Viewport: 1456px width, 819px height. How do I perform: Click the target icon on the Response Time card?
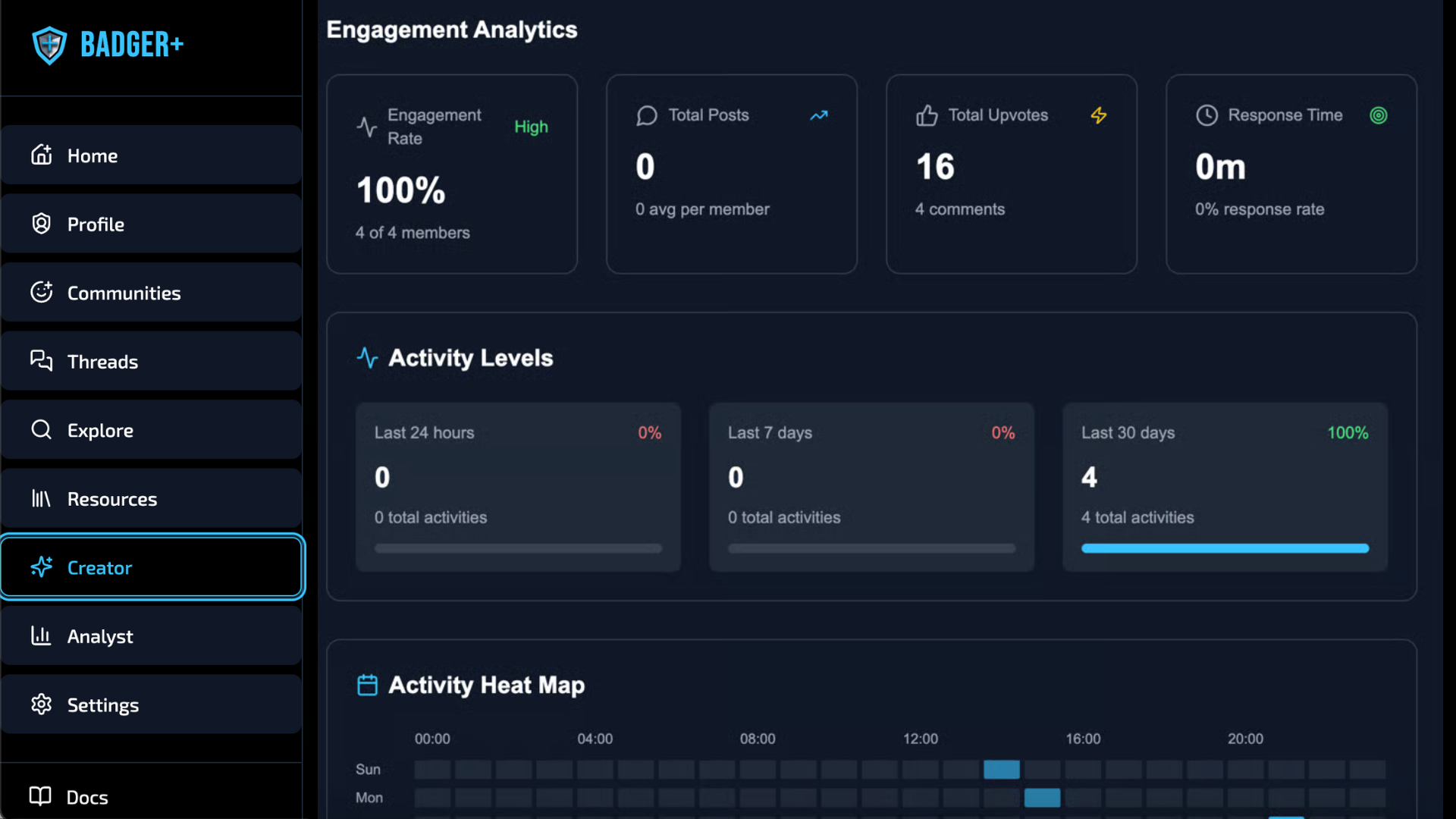1379,115
